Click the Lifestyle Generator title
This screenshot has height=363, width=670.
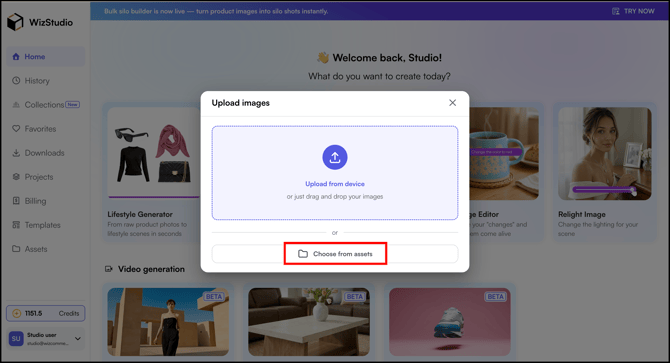140,214
